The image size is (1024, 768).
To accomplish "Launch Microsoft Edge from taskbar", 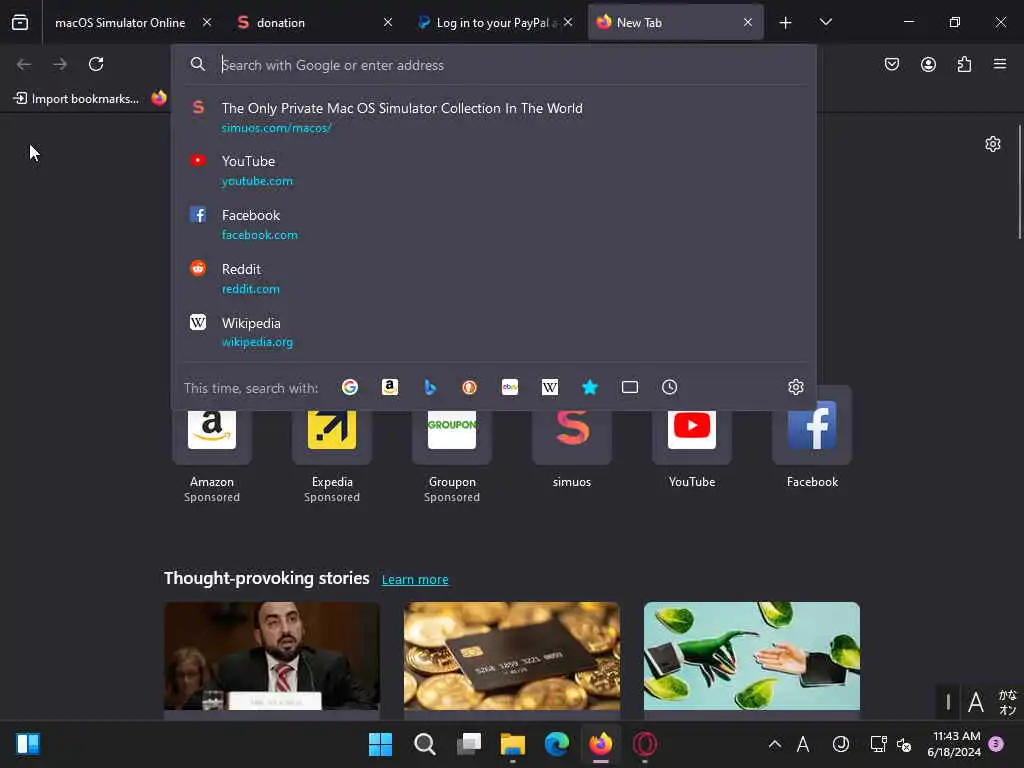I will click(556, 744).
